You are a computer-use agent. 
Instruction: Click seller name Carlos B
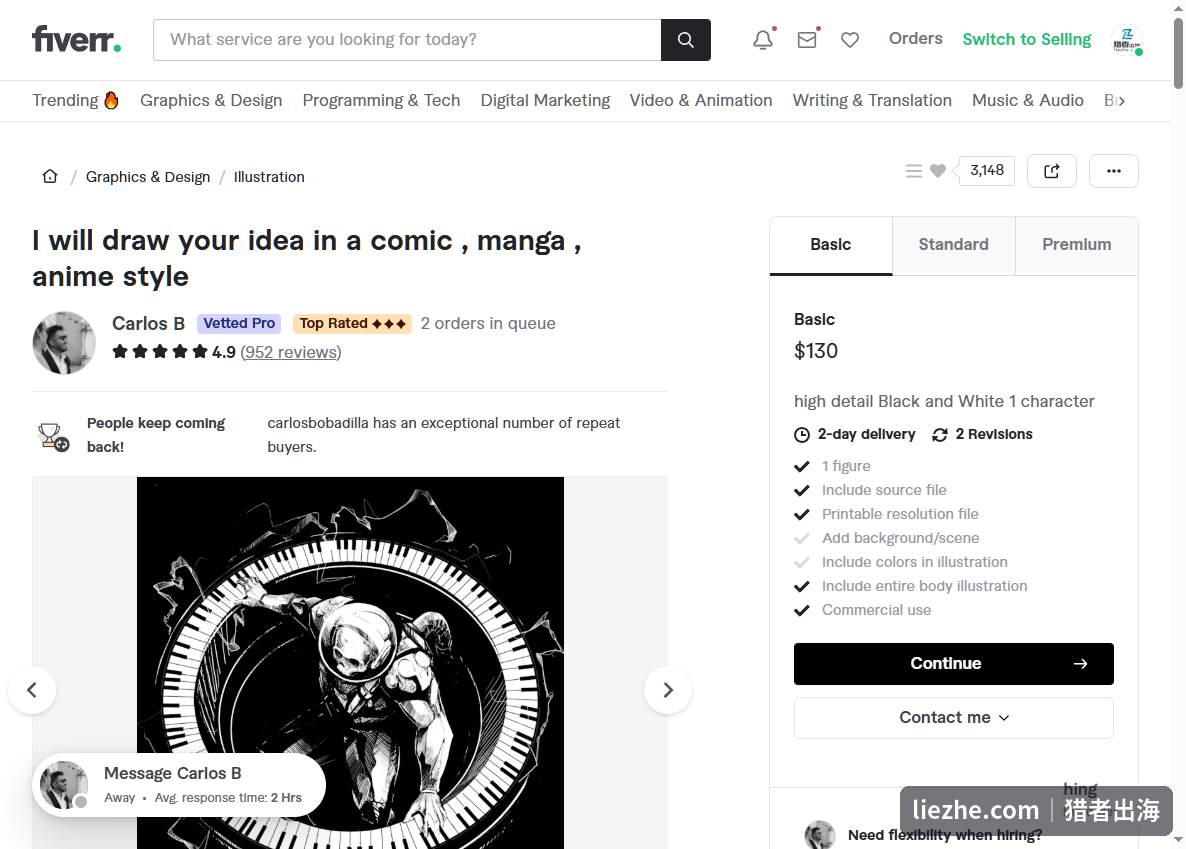[148, 323]
